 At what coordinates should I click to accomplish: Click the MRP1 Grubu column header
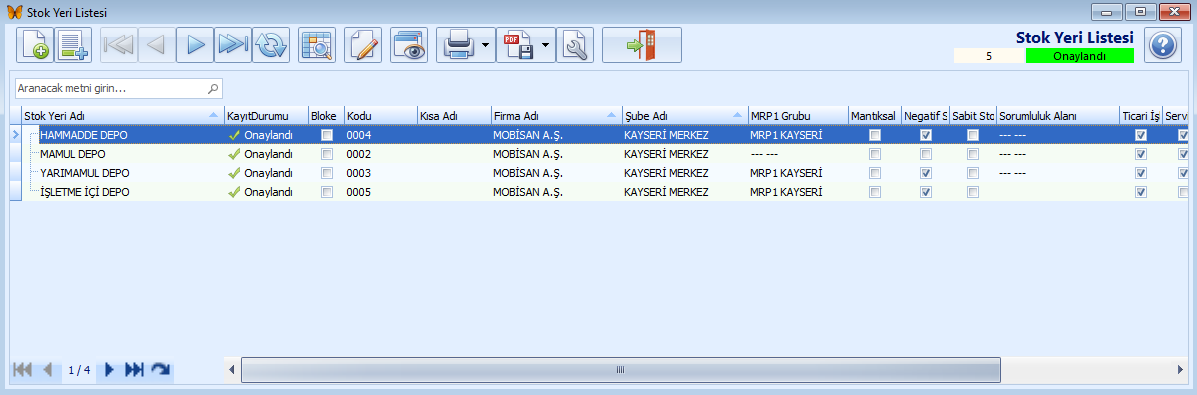pos(798,115)
